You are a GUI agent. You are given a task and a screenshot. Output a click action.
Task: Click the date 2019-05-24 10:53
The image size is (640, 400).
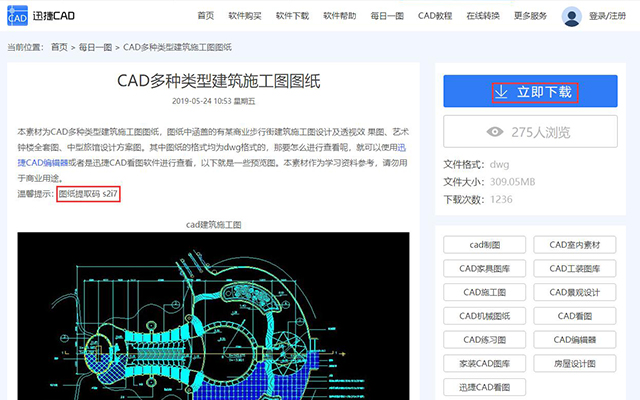tap(202, 101)
